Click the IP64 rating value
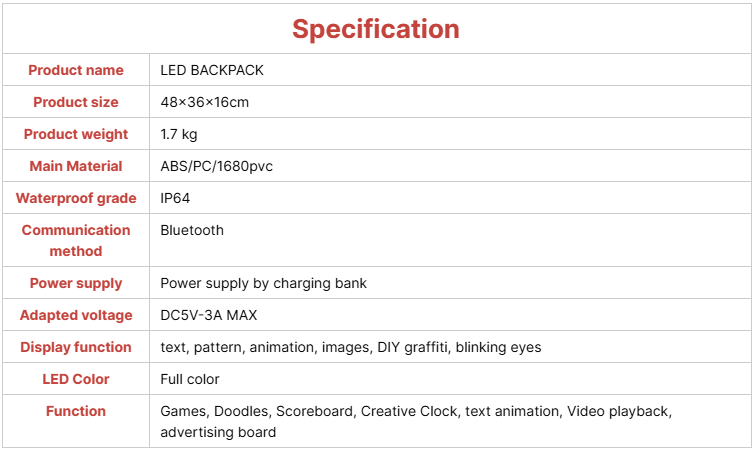The height and width of the screenshot is (451, 756). pyautogui.click(x=175, y=198)
